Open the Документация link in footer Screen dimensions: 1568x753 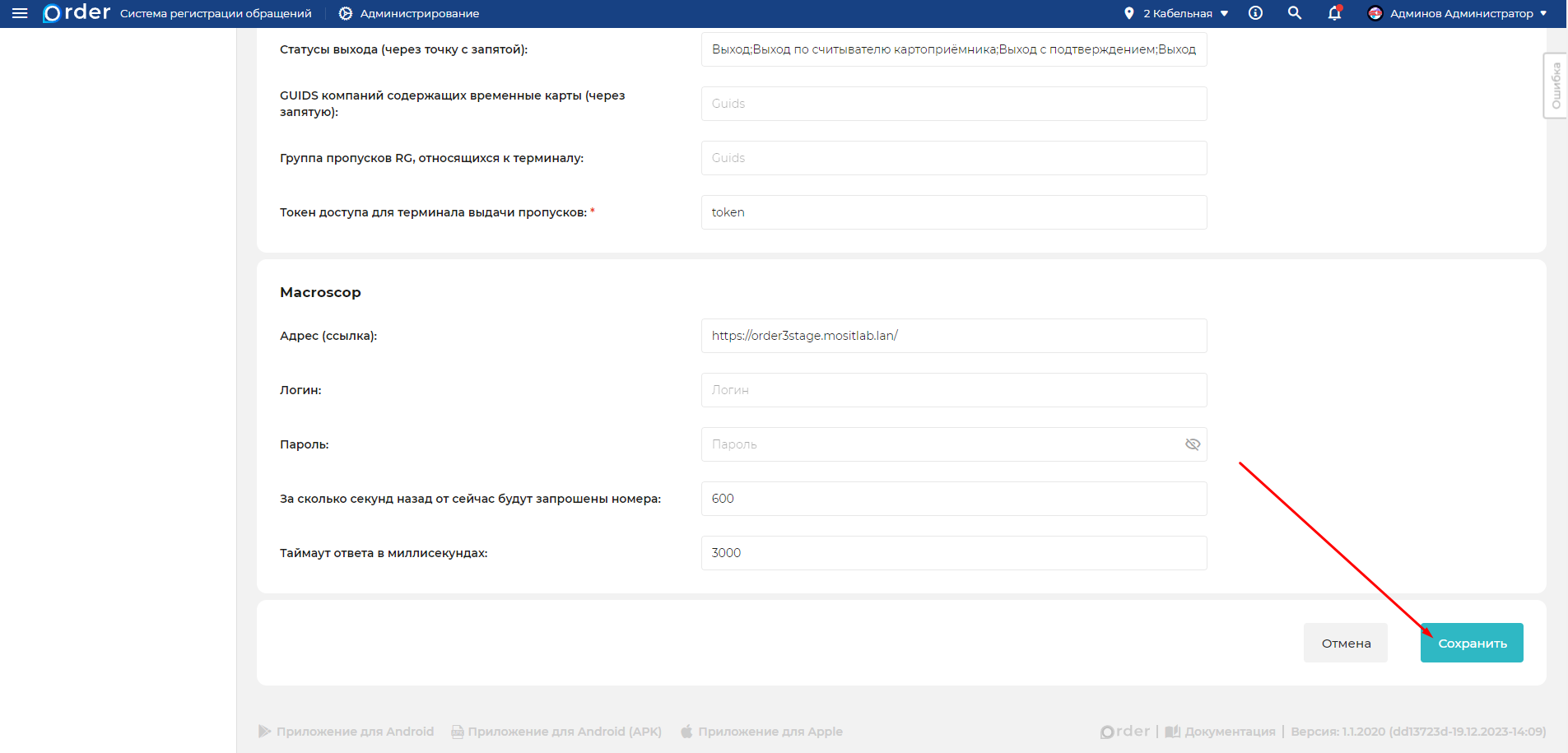point(1229,732)
